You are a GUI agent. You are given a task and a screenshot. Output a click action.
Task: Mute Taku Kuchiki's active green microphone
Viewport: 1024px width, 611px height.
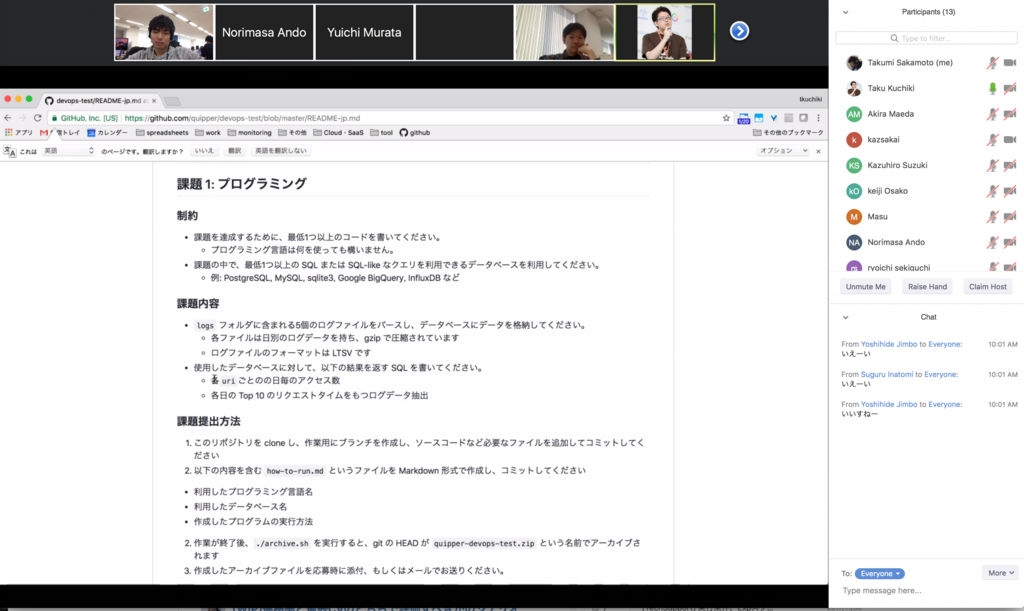tap(992, 88)
